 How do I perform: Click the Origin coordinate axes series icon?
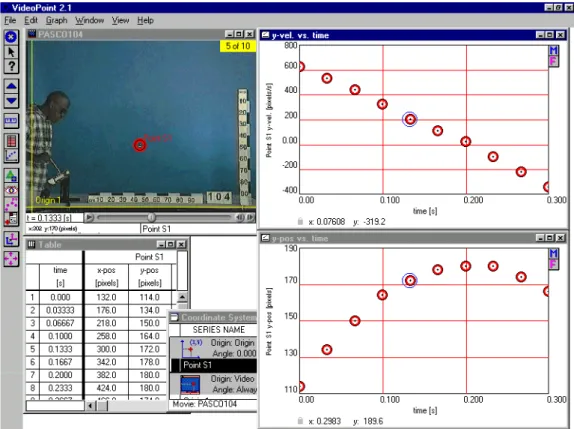pos(190,348)
